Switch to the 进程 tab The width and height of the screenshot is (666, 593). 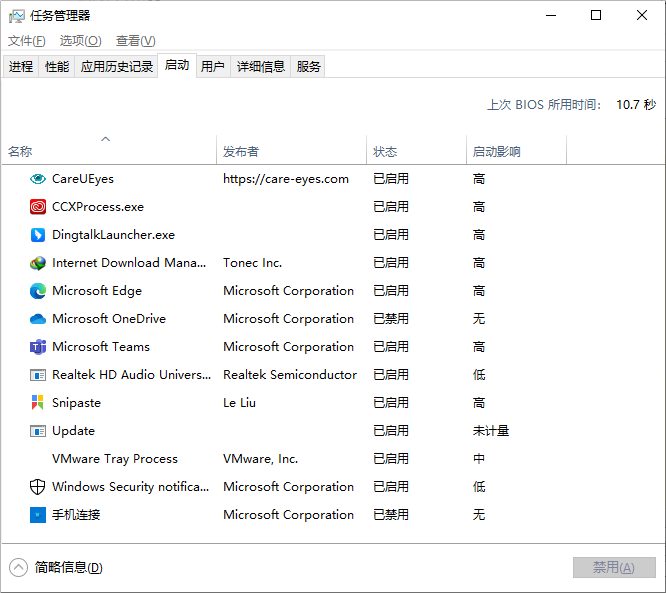pyautogui.click(x=20, y=66)
